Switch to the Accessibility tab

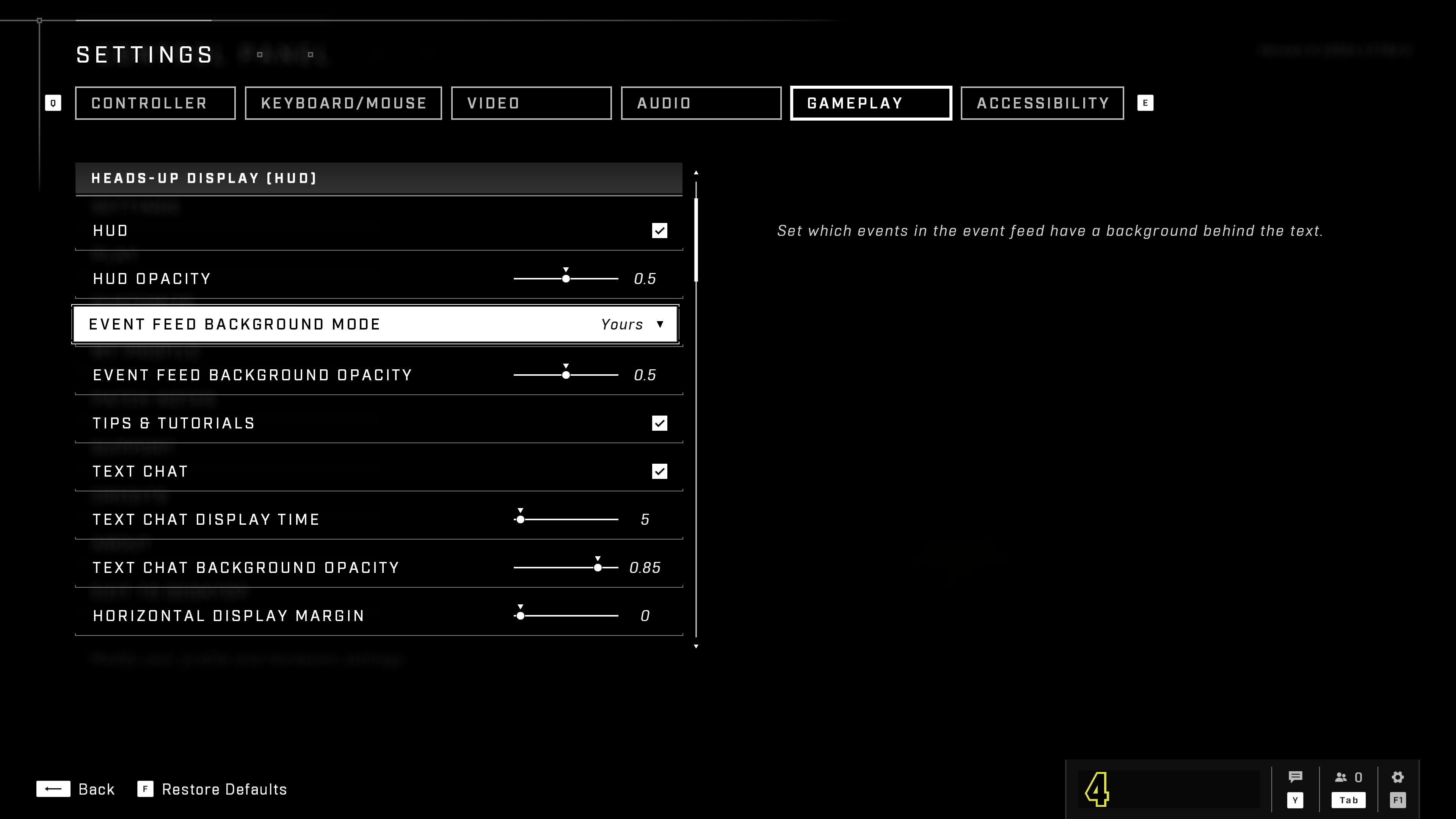(x=1042, y=103)
